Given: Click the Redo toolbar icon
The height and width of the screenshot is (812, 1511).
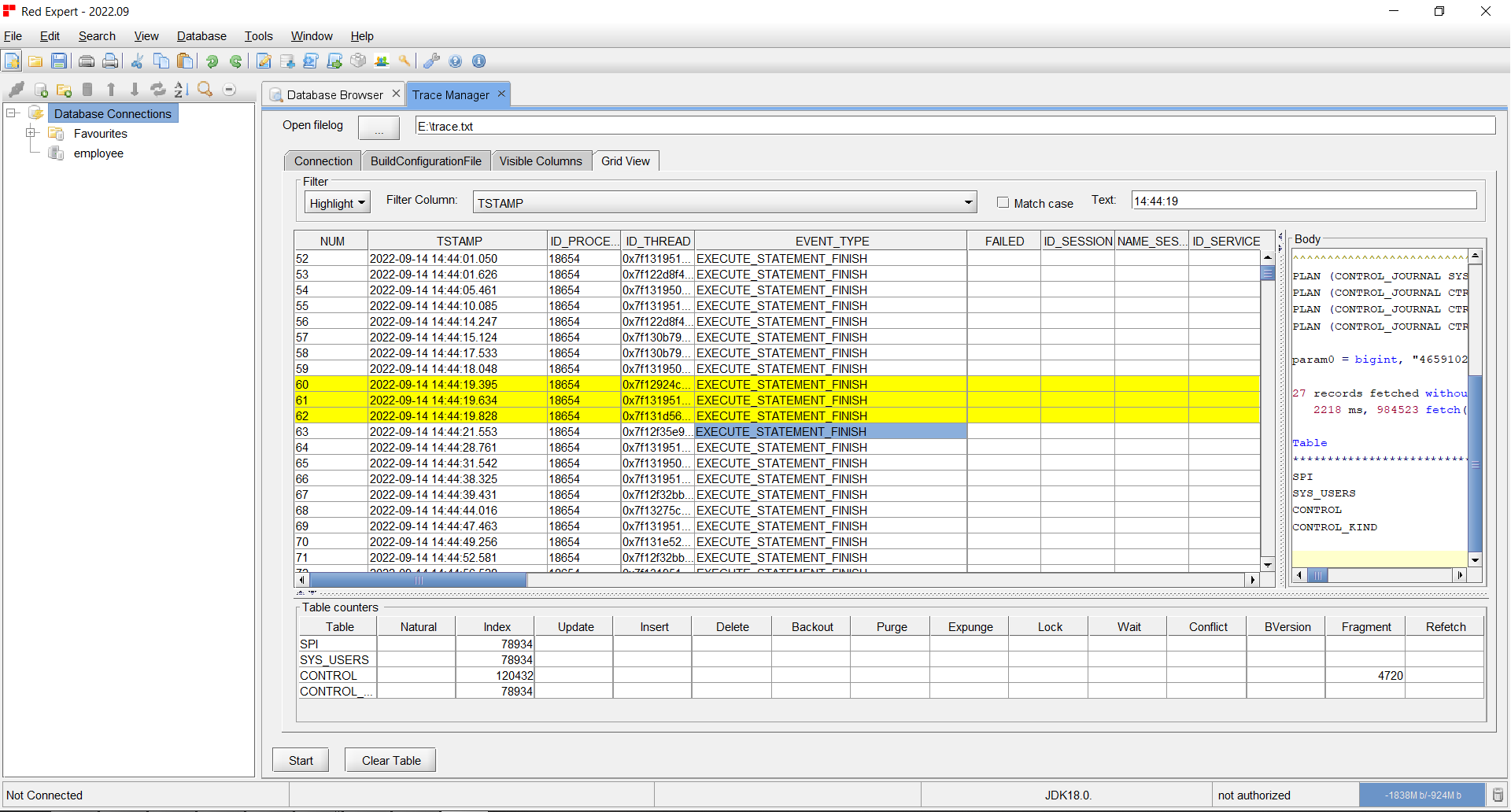Looking at the screenshot, I should point(236,61).
